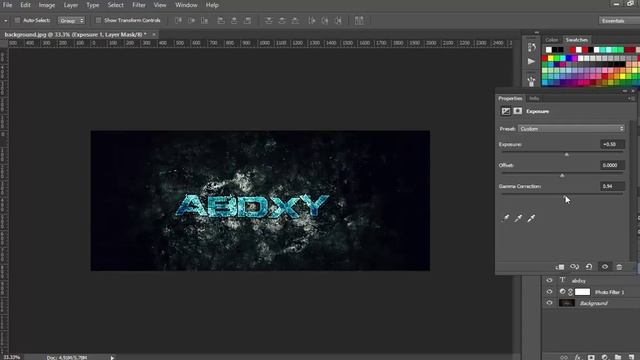Open the layer style fx menu
The height and width of the screenshot is (360, 640).
578,357
